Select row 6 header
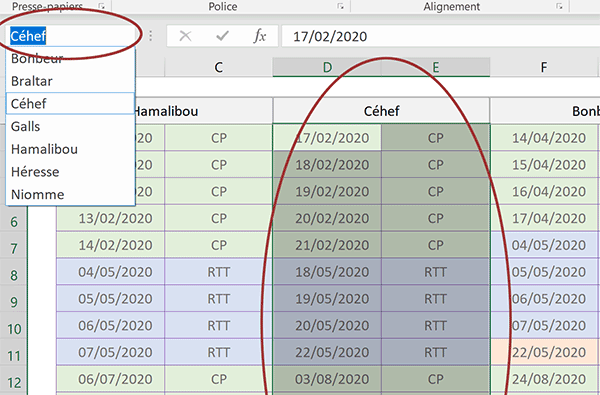600x395 pixels. pos(14,222)
